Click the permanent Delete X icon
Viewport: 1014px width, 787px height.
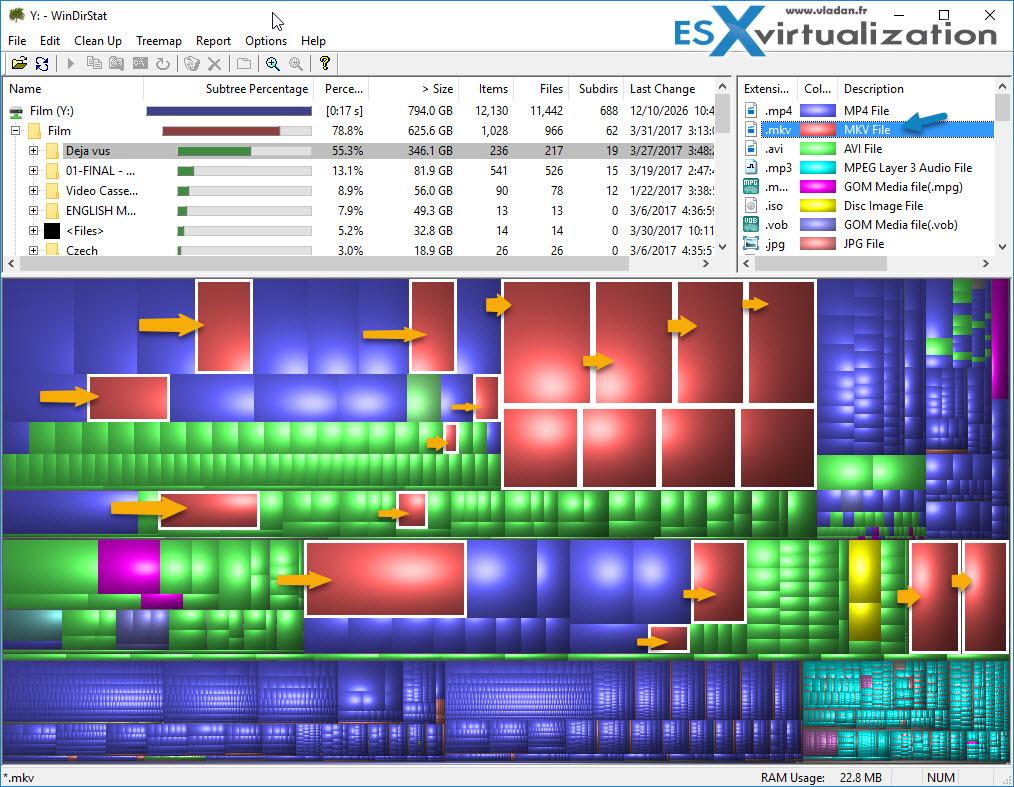(215, 63)
